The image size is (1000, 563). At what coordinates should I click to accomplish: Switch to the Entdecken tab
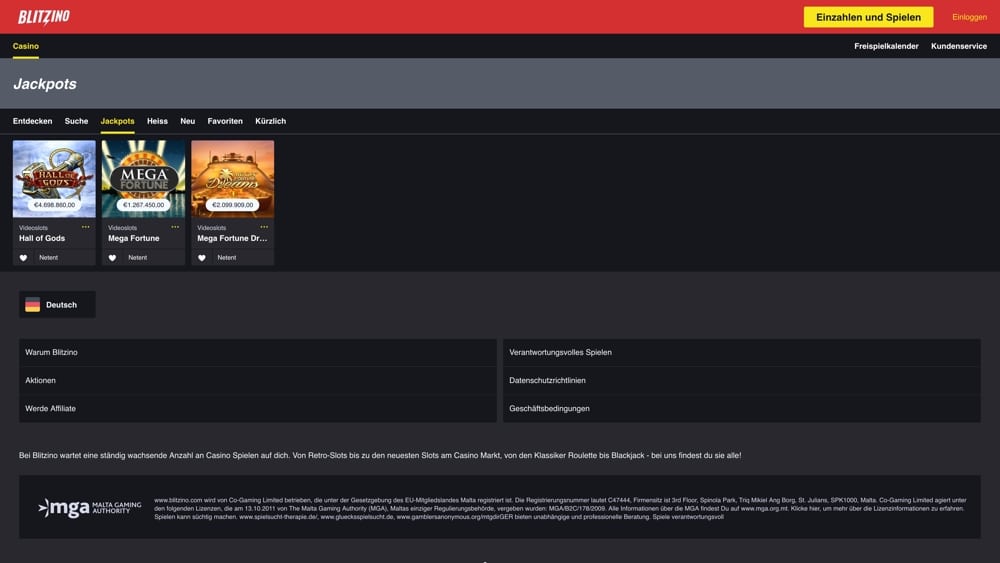click(x=33, y=121)
